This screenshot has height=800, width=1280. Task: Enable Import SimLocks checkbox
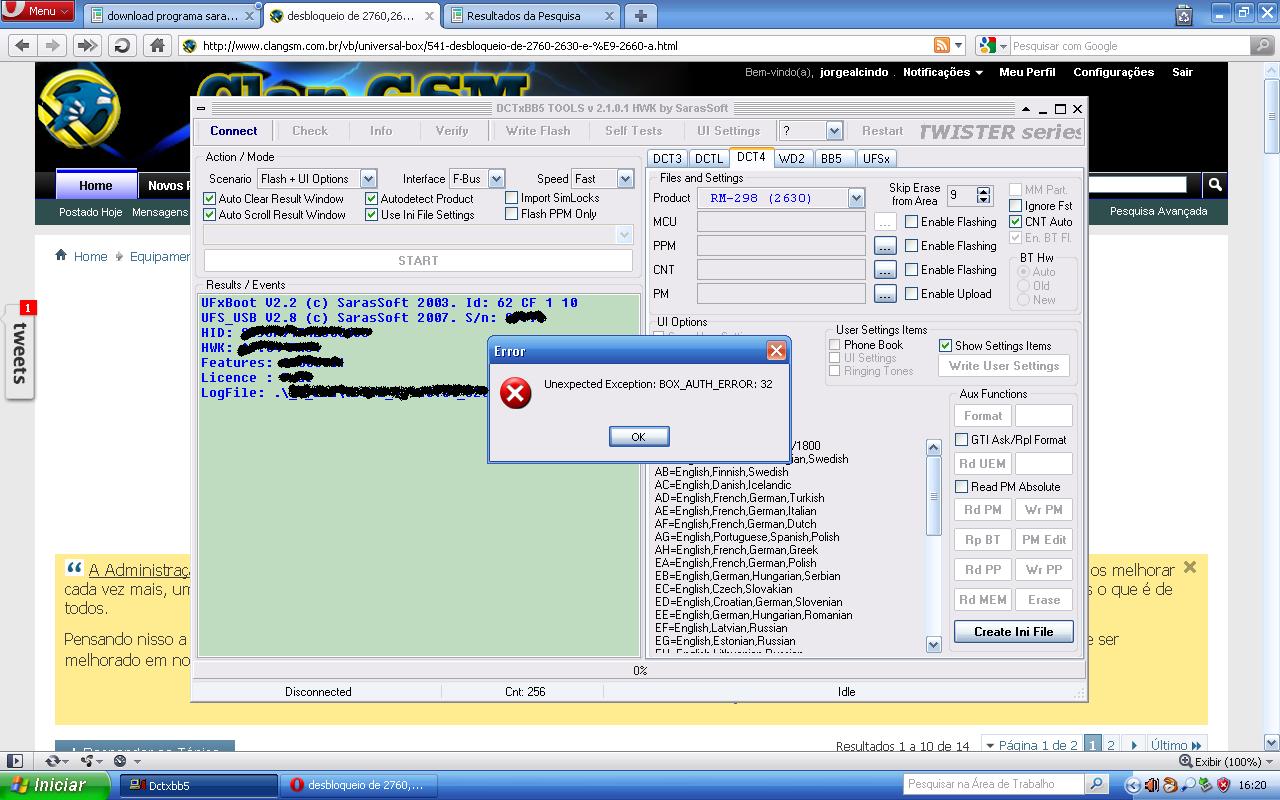[x=512, y=198]
